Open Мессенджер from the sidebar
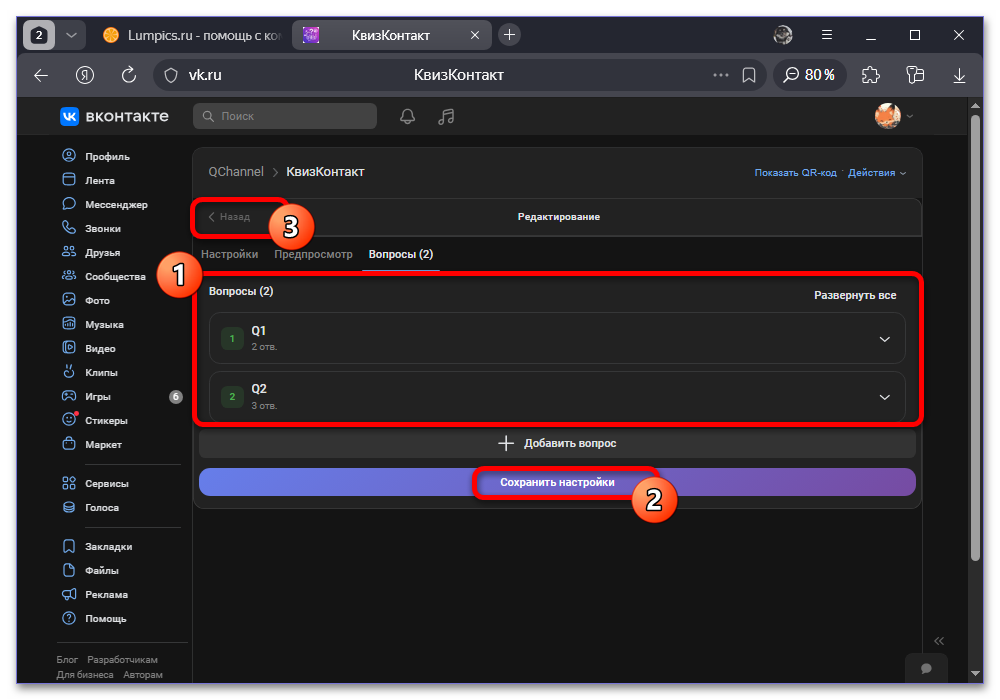This screenshot has height=700, width=1000. (x=105, y=205)
